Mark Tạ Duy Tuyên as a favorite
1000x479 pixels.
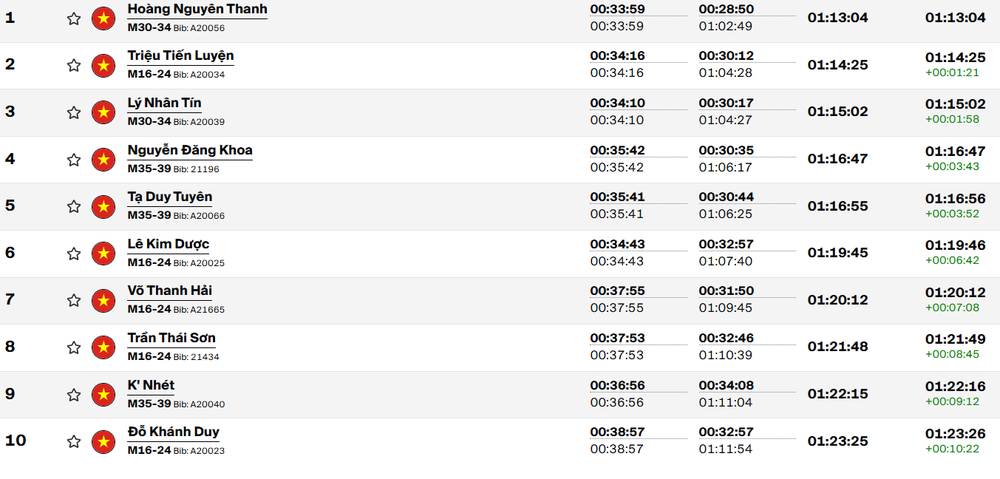tap(74, 206)
